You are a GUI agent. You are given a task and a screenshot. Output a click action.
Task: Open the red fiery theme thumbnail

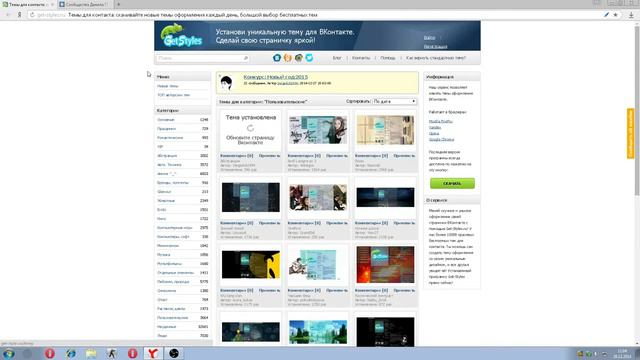pyautogui.click(x=385, y=264)
